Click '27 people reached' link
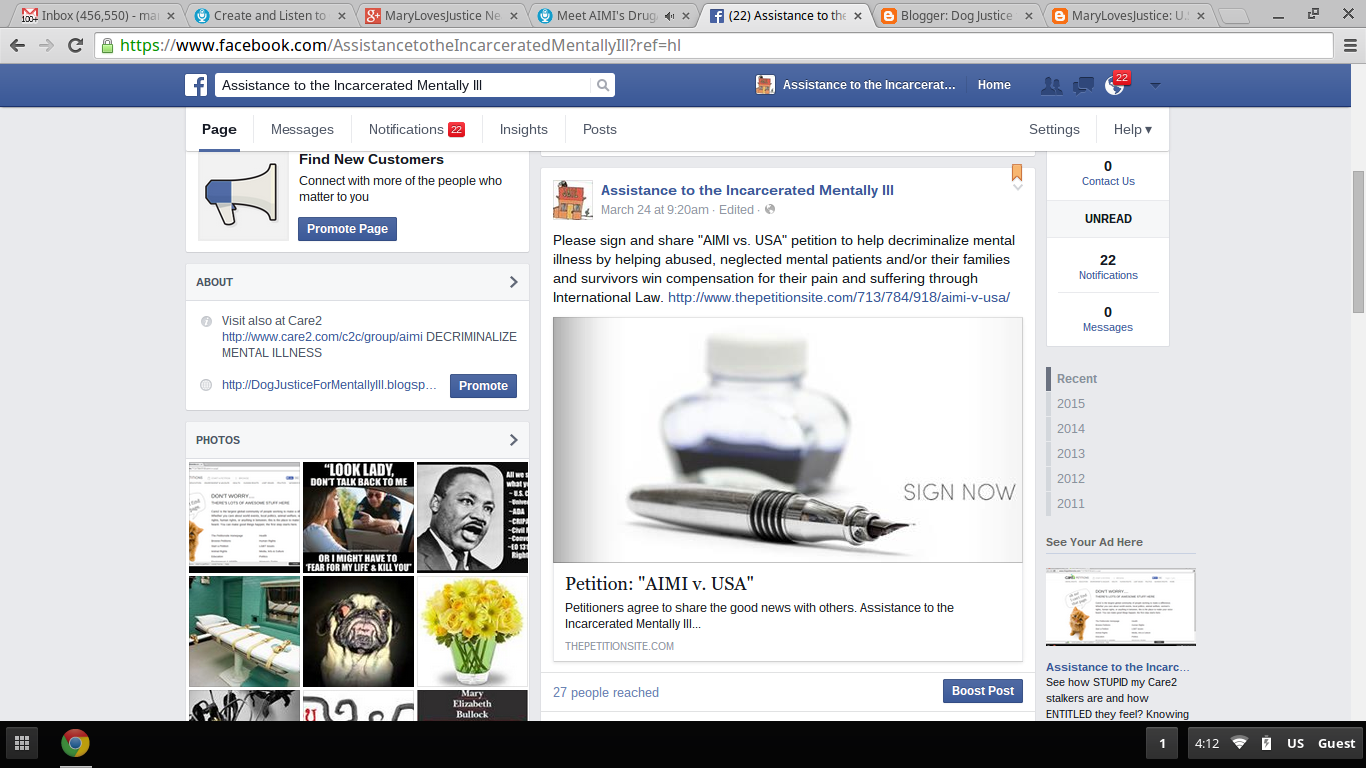The height and width of the screenshot is (768, 1366). pyautogui.click(x=606, y=692)
